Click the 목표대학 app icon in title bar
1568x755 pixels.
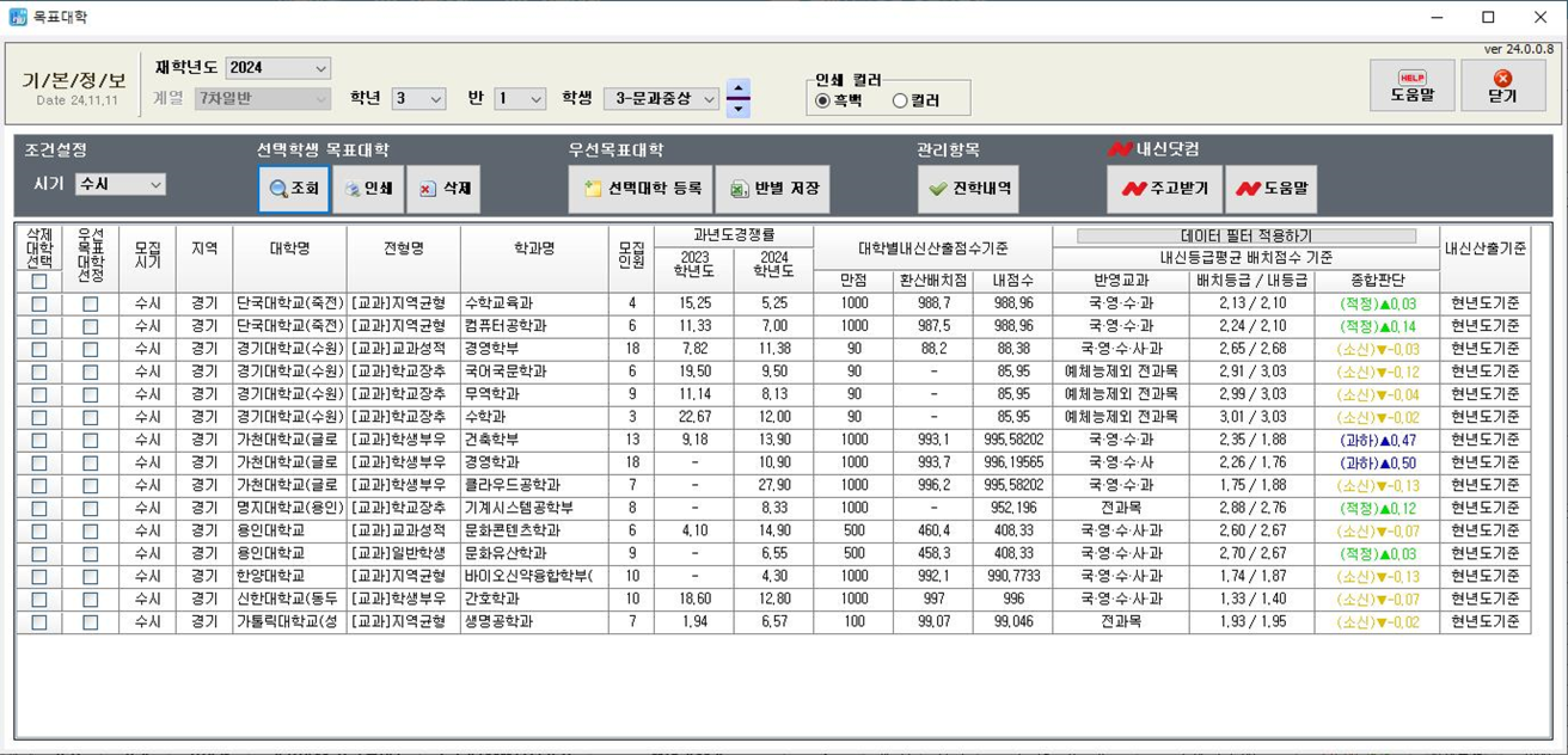tap(18, 16)
